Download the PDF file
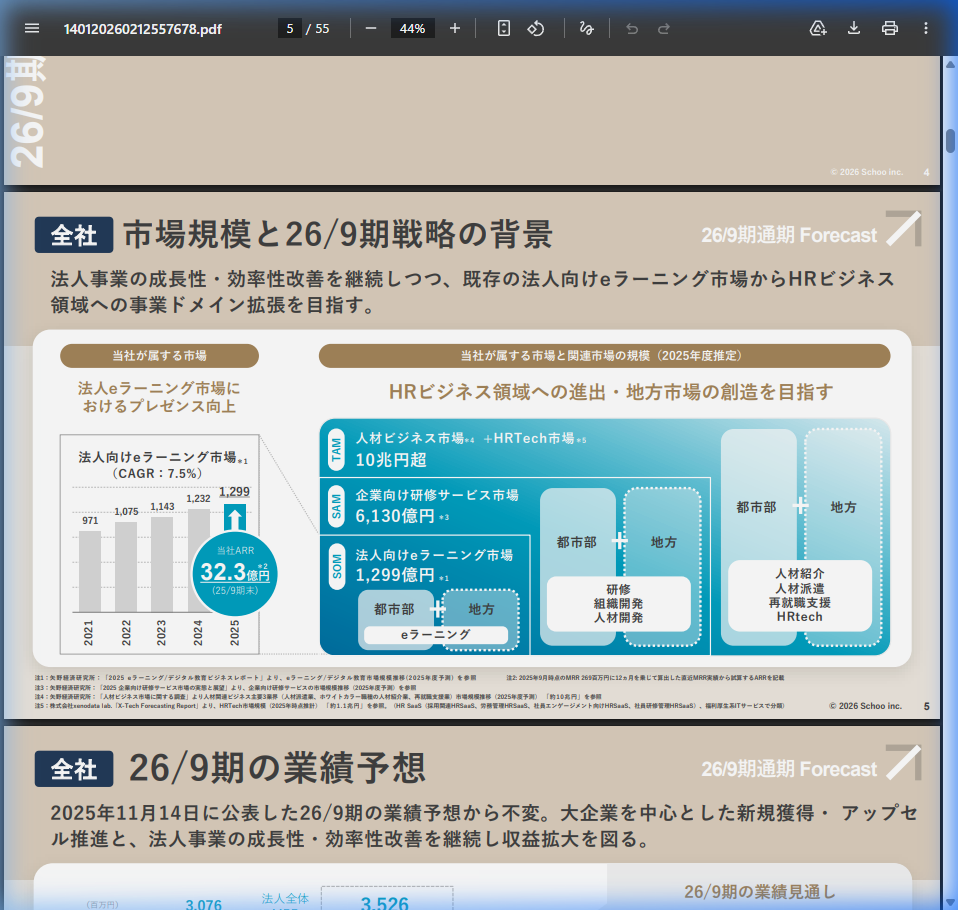This screenshot has width=958, height=910. tap(853, 28)
